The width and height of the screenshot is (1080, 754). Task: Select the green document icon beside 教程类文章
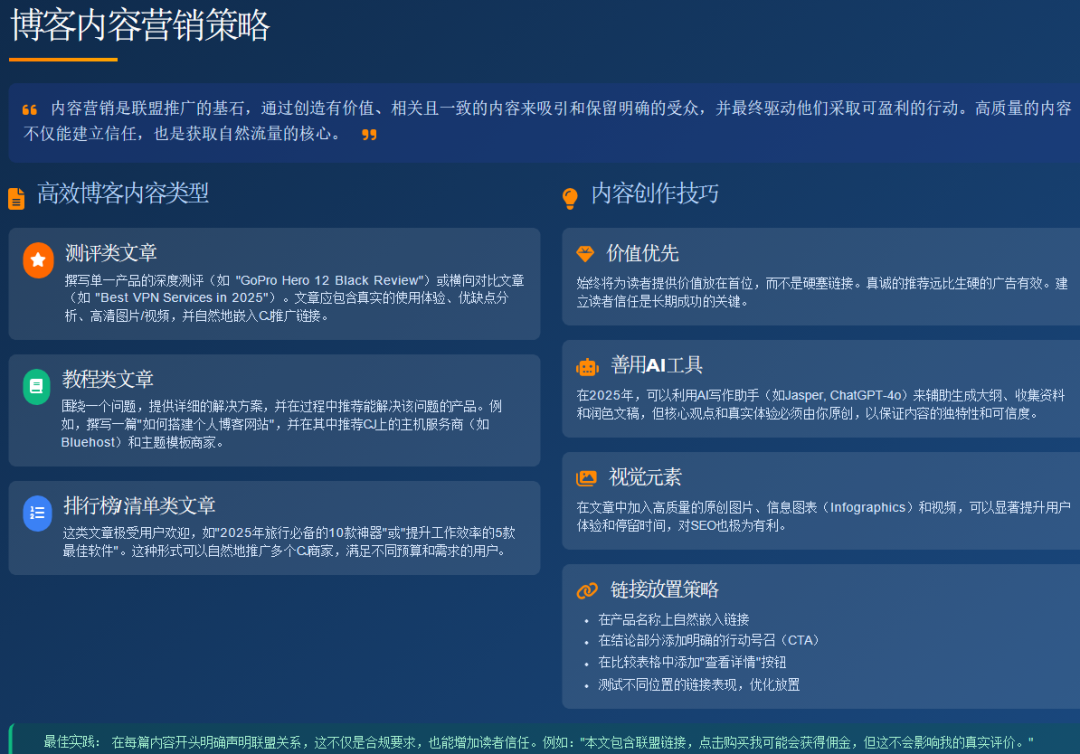pyautogui.click(x=38, y=384)
